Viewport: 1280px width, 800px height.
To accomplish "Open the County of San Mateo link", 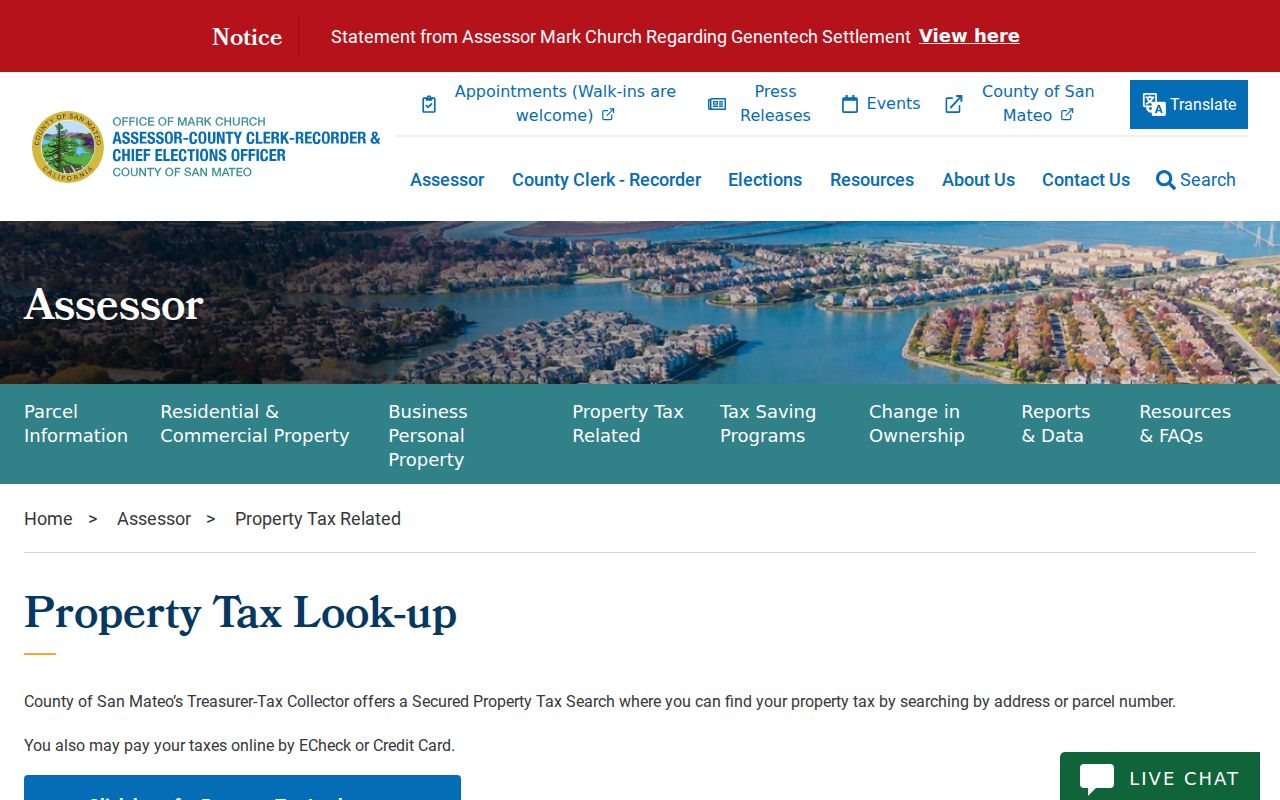I will 1038,103.
